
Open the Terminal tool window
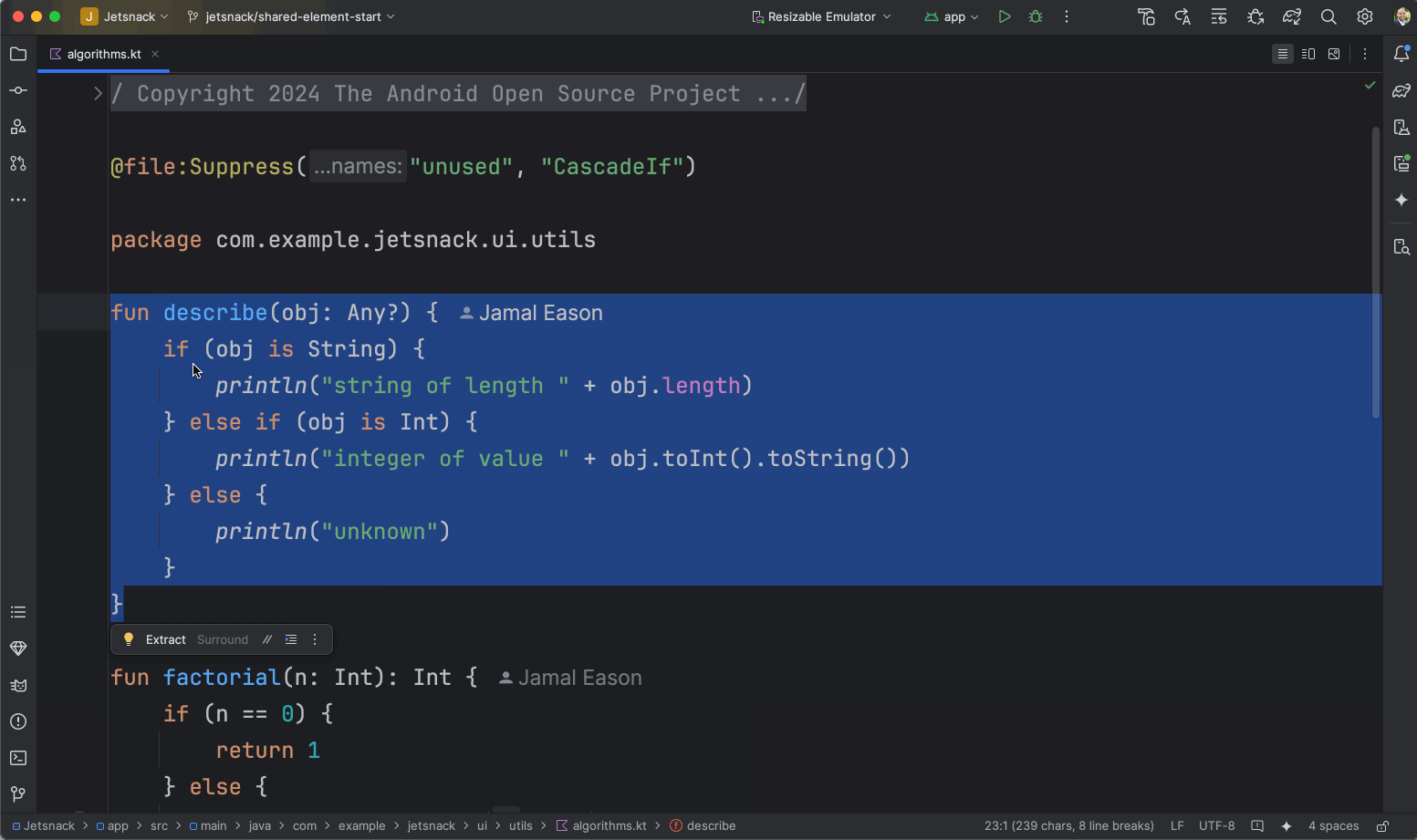(18, 758)
